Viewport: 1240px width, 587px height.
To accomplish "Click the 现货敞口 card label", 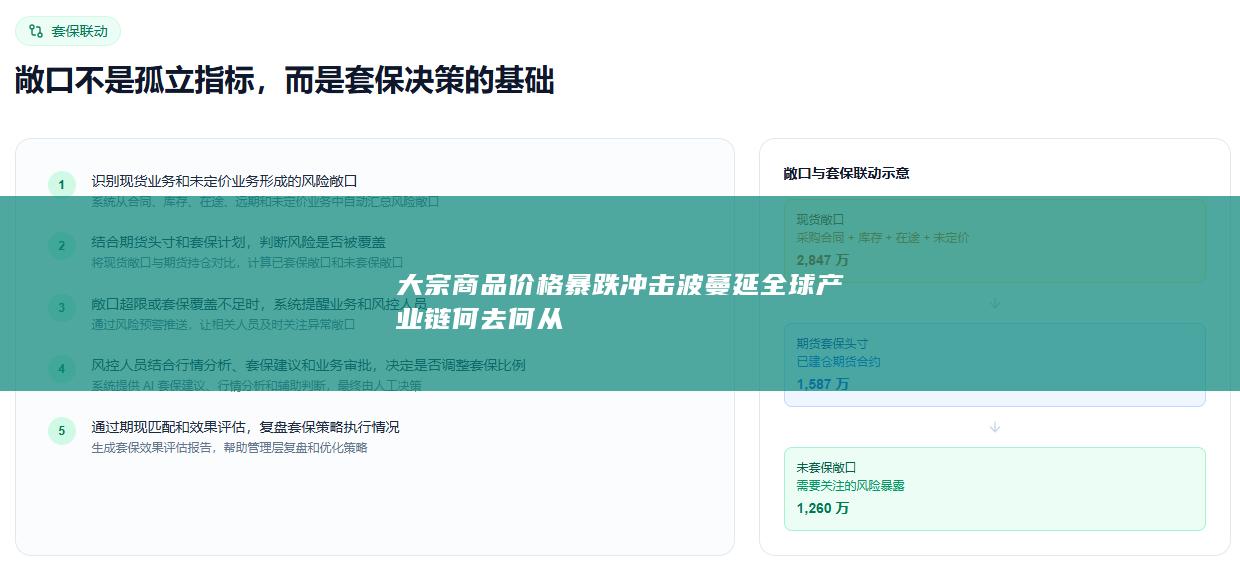I will (x=821, y=220).
